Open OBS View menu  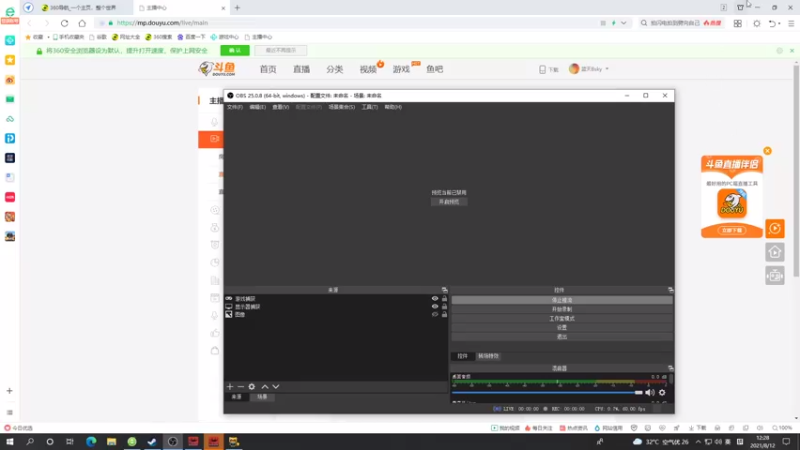pyautogui.click(x=280, y=107)
